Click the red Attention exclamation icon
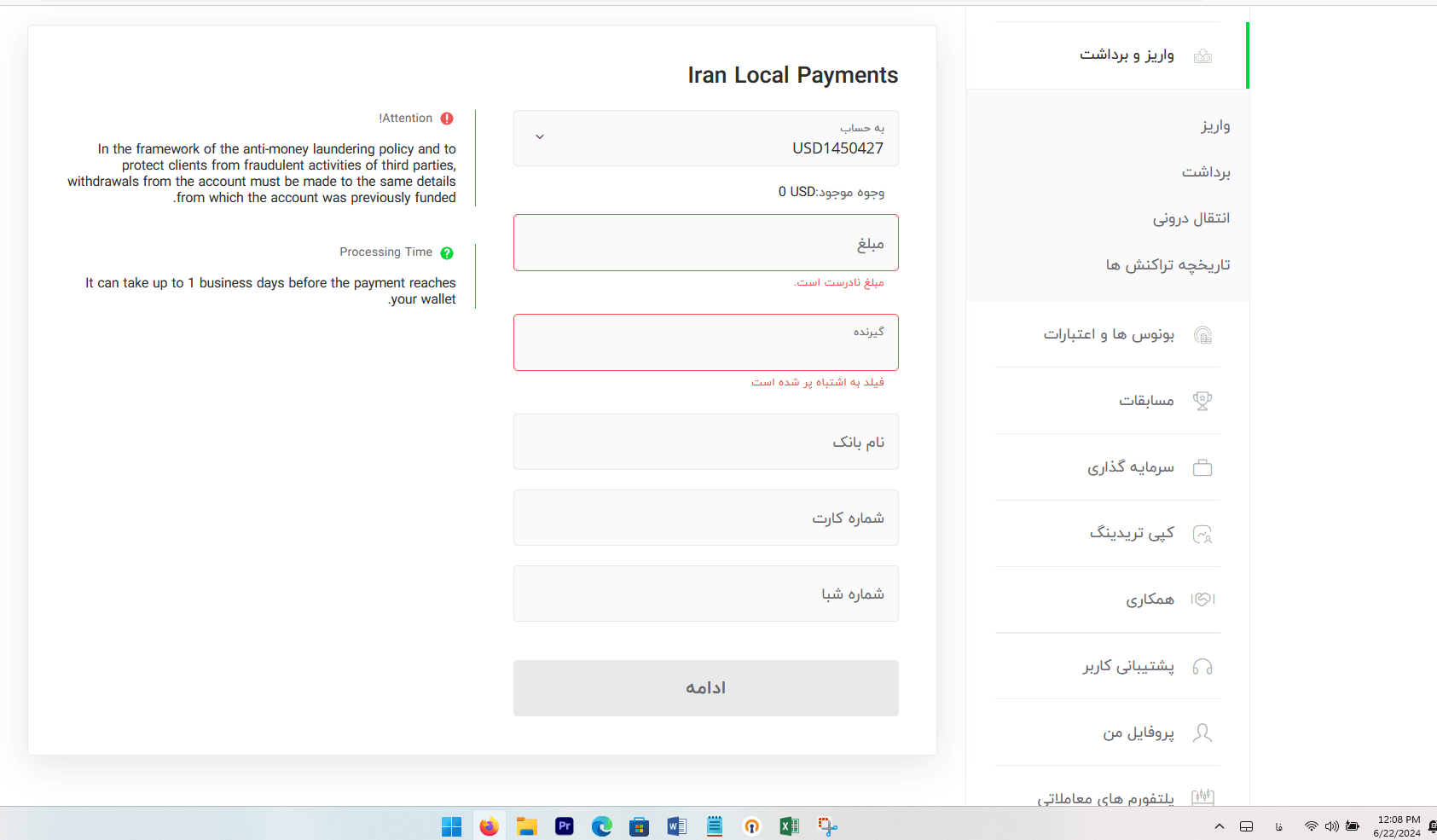1437x840 pixels. click(447, 119)
